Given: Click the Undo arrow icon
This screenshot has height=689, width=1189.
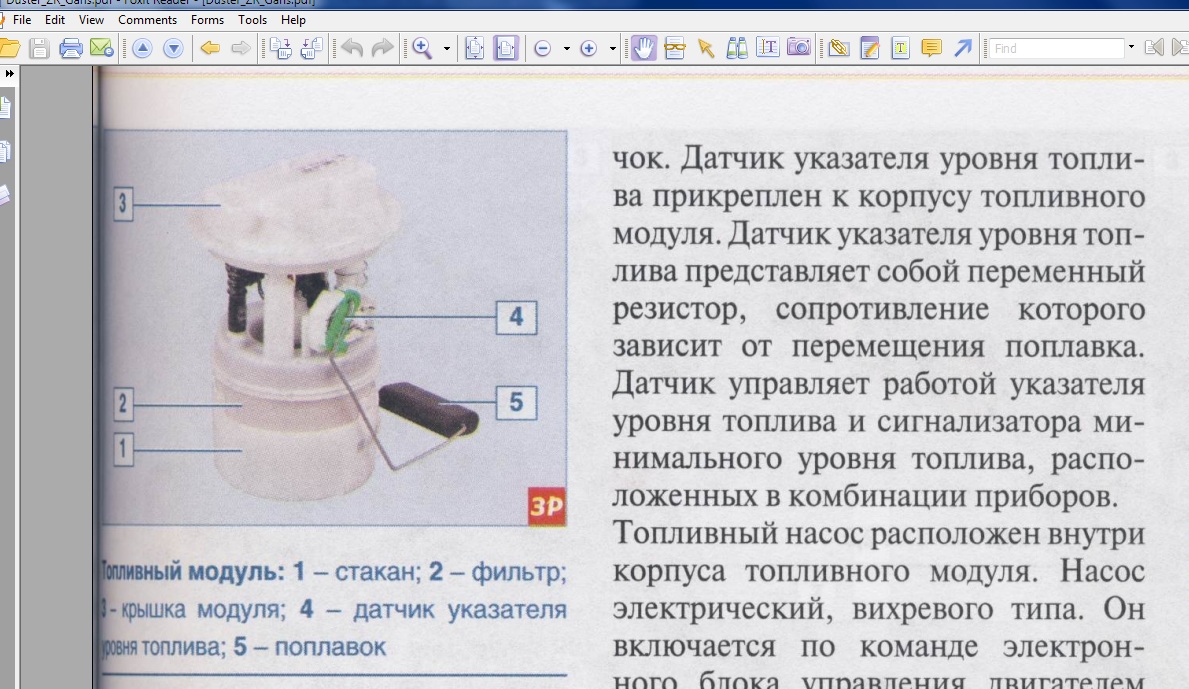Looking at the screenshot, I should pyautogui.click(x=352, y=49).
